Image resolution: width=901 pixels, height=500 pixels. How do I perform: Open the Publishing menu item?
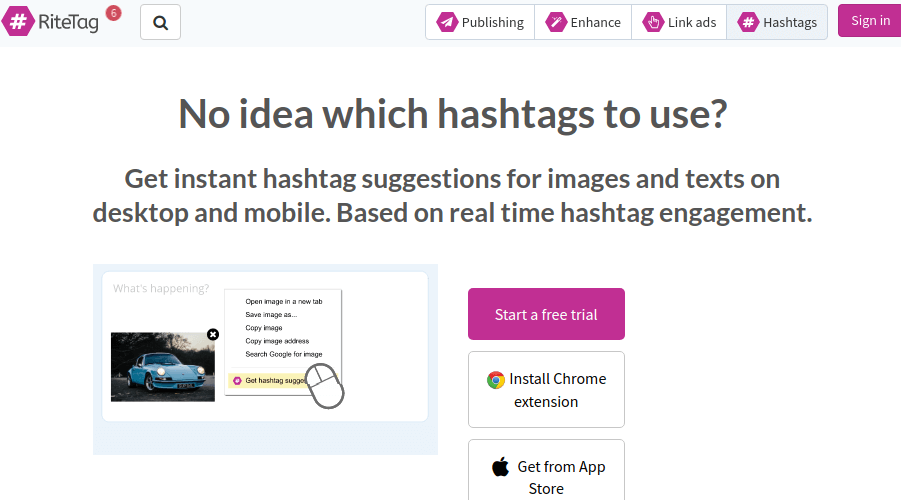[x=480, y=22]
